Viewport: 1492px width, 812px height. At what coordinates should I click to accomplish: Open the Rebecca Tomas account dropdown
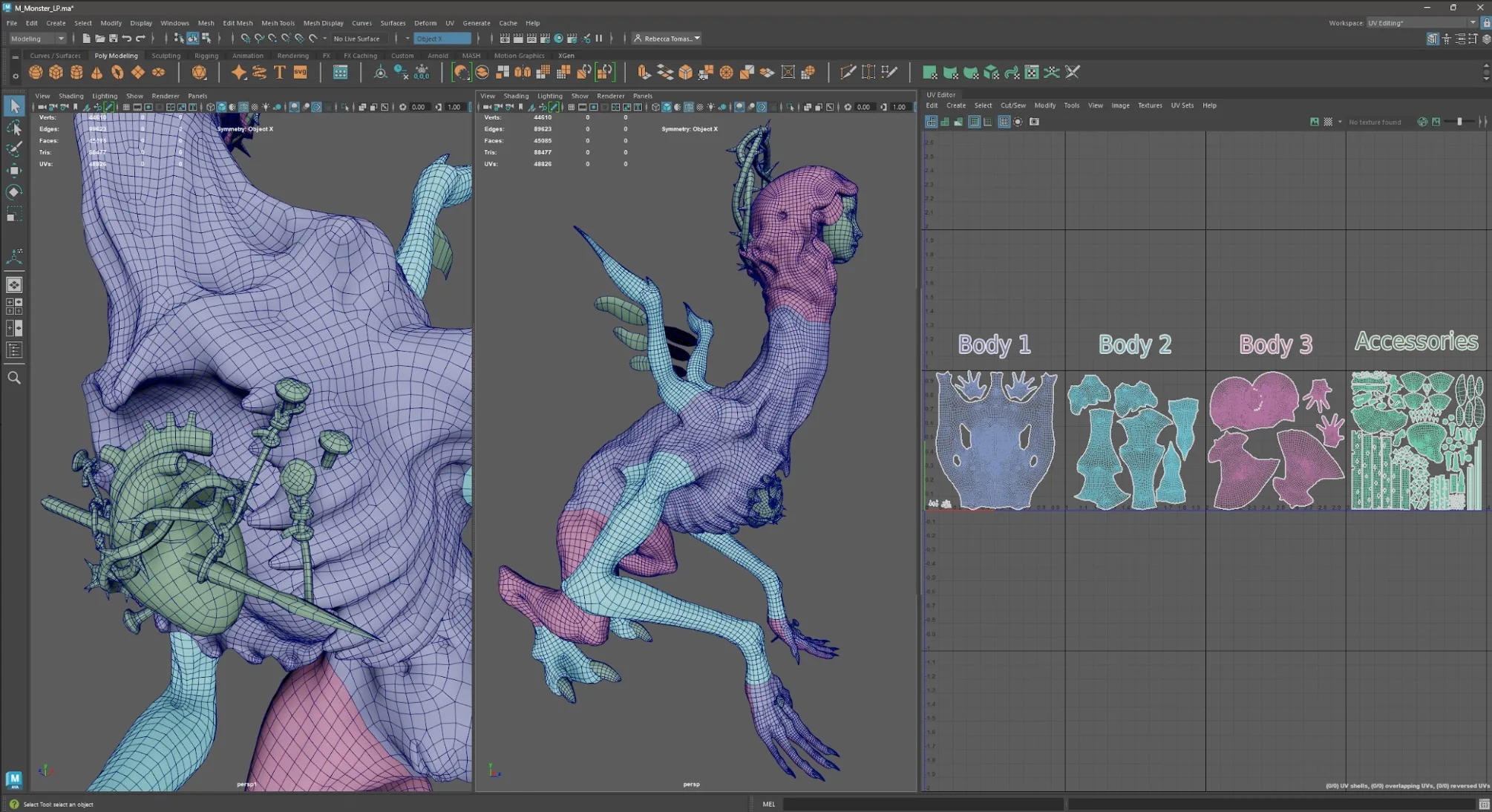tap(667, 39)
